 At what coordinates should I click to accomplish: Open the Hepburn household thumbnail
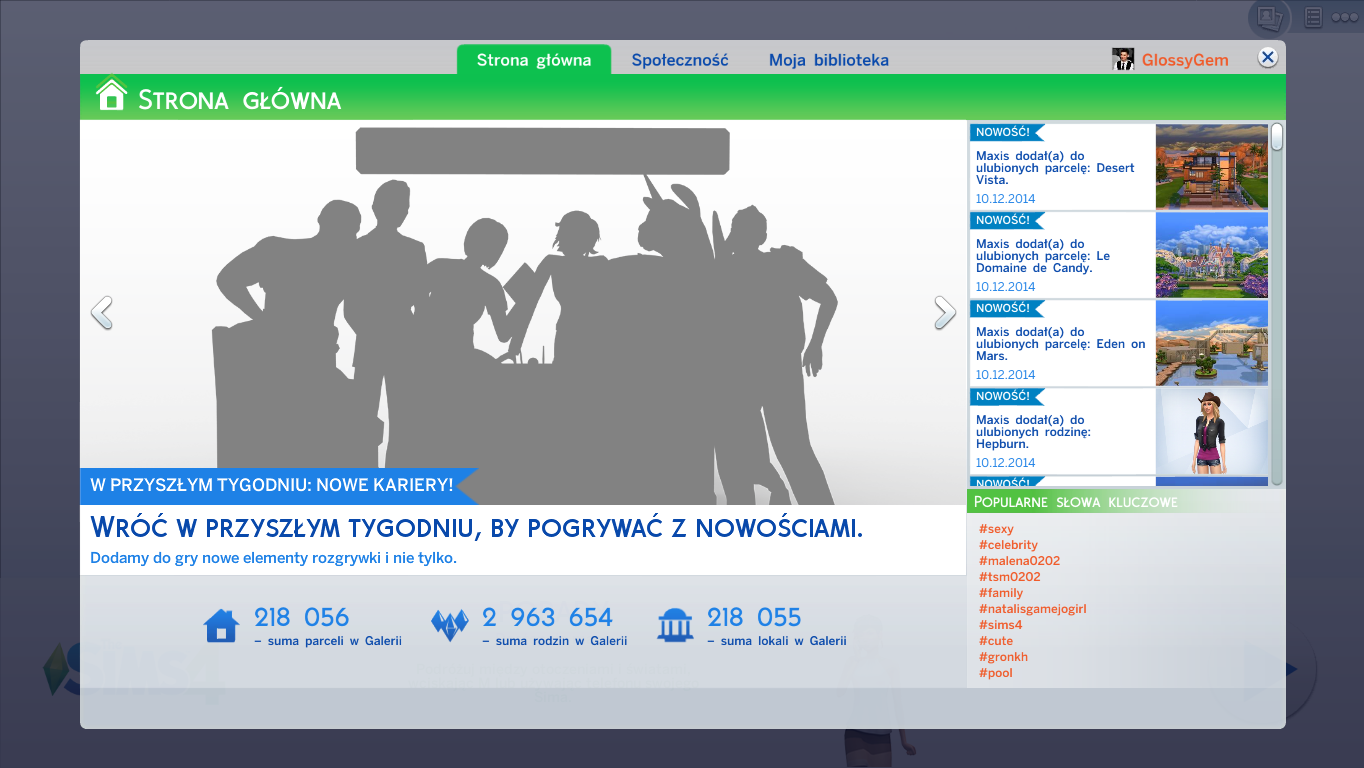[x=1211, y=431]
